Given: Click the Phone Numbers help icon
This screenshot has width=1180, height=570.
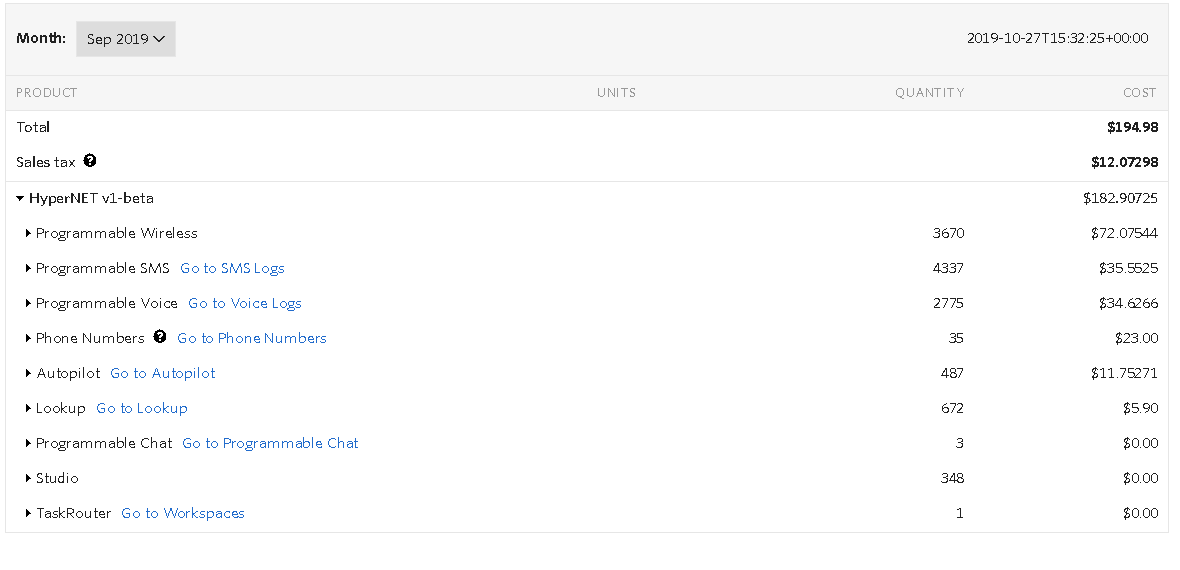Looking at the screenshot, I should pos(160,337).
